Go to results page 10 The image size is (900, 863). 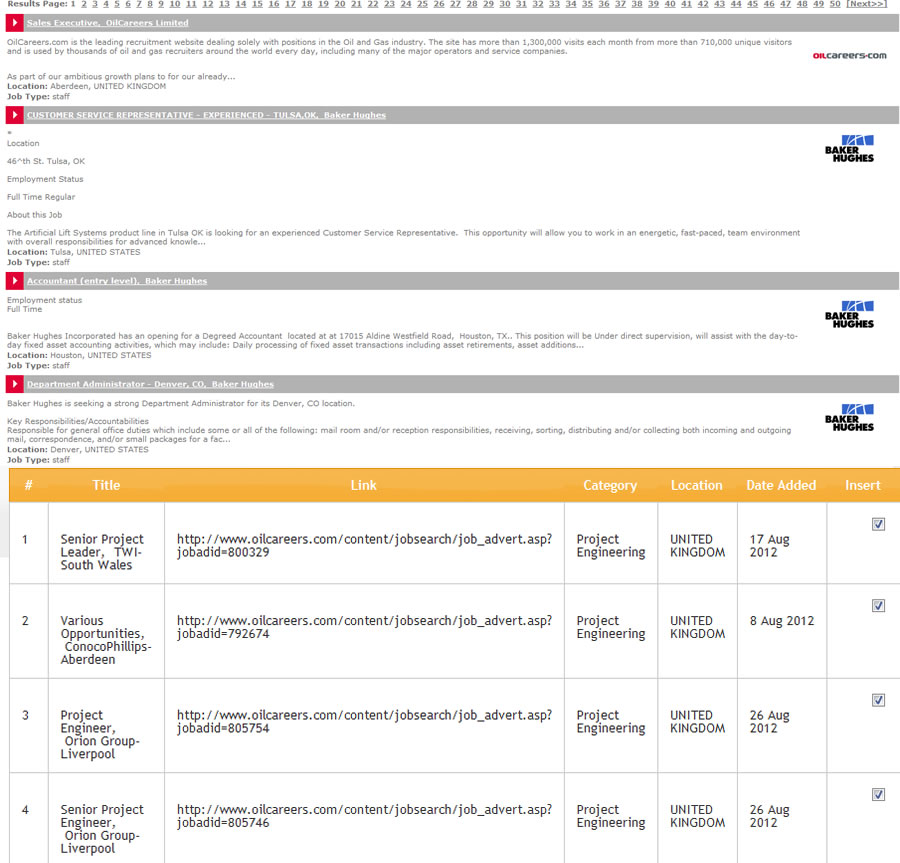(x=175, y=4)
